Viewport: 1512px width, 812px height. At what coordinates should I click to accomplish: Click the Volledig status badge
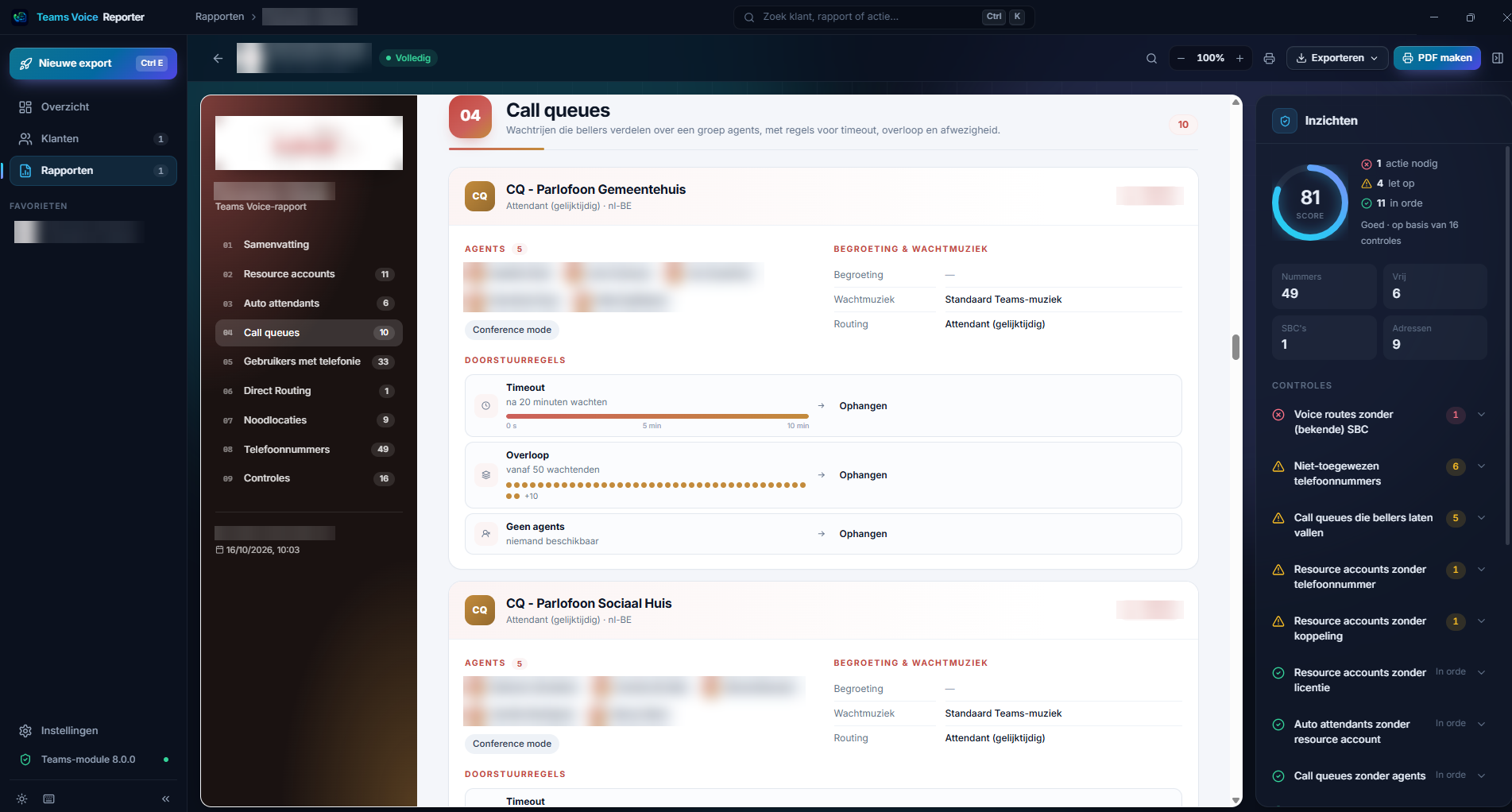point(408,58)
